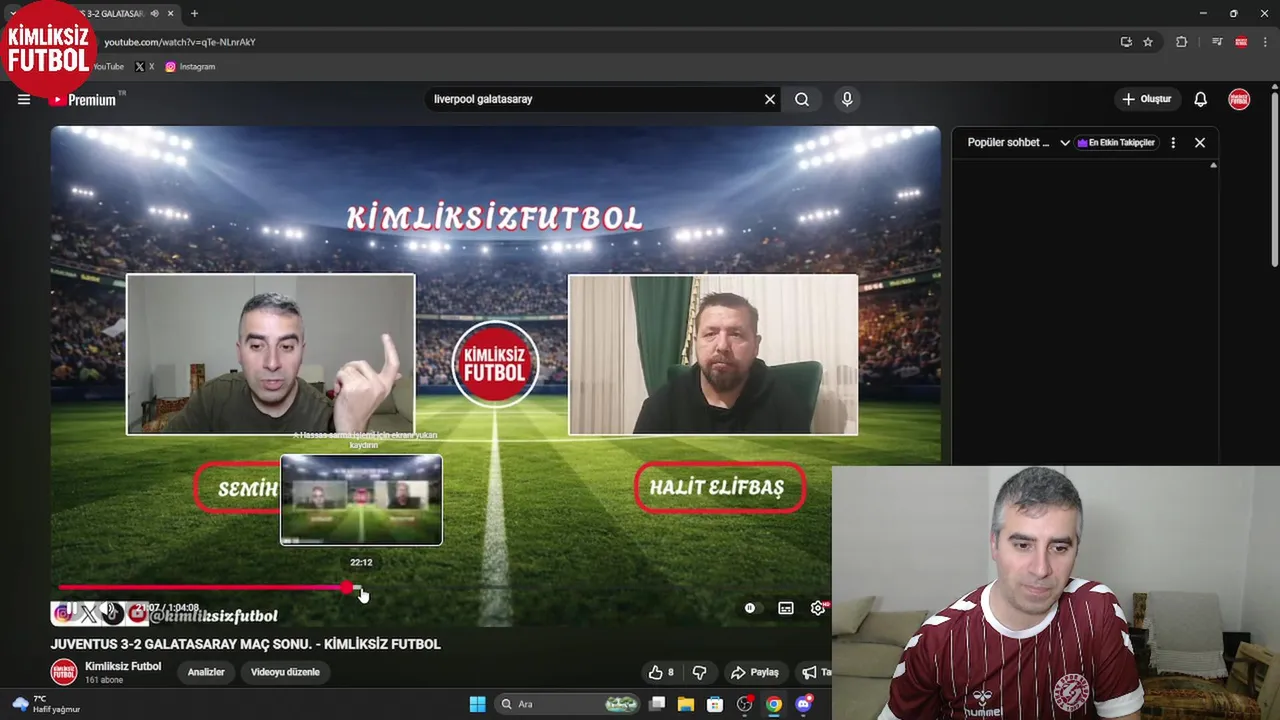1280x720 pixels.
Task: Open Chrome extensions puzzle icon
Action: (1181, 42)
